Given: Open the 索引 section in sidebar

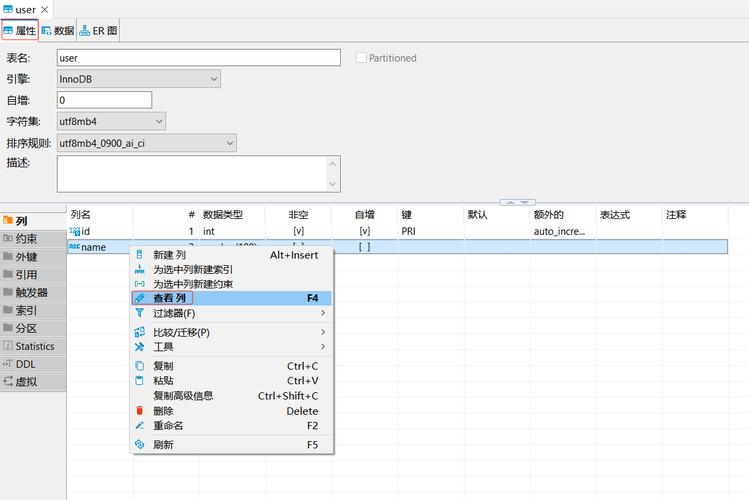Looking at the screenshot, I should (33, 310).
